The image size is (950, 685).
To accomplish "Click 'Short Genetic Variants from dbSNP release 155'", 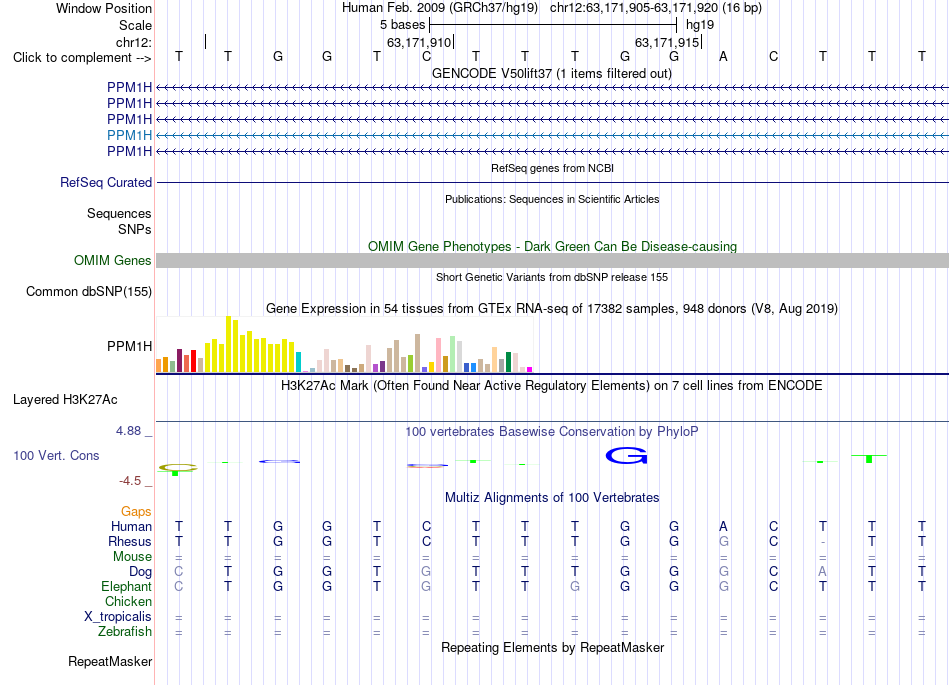I will [552, 277].
